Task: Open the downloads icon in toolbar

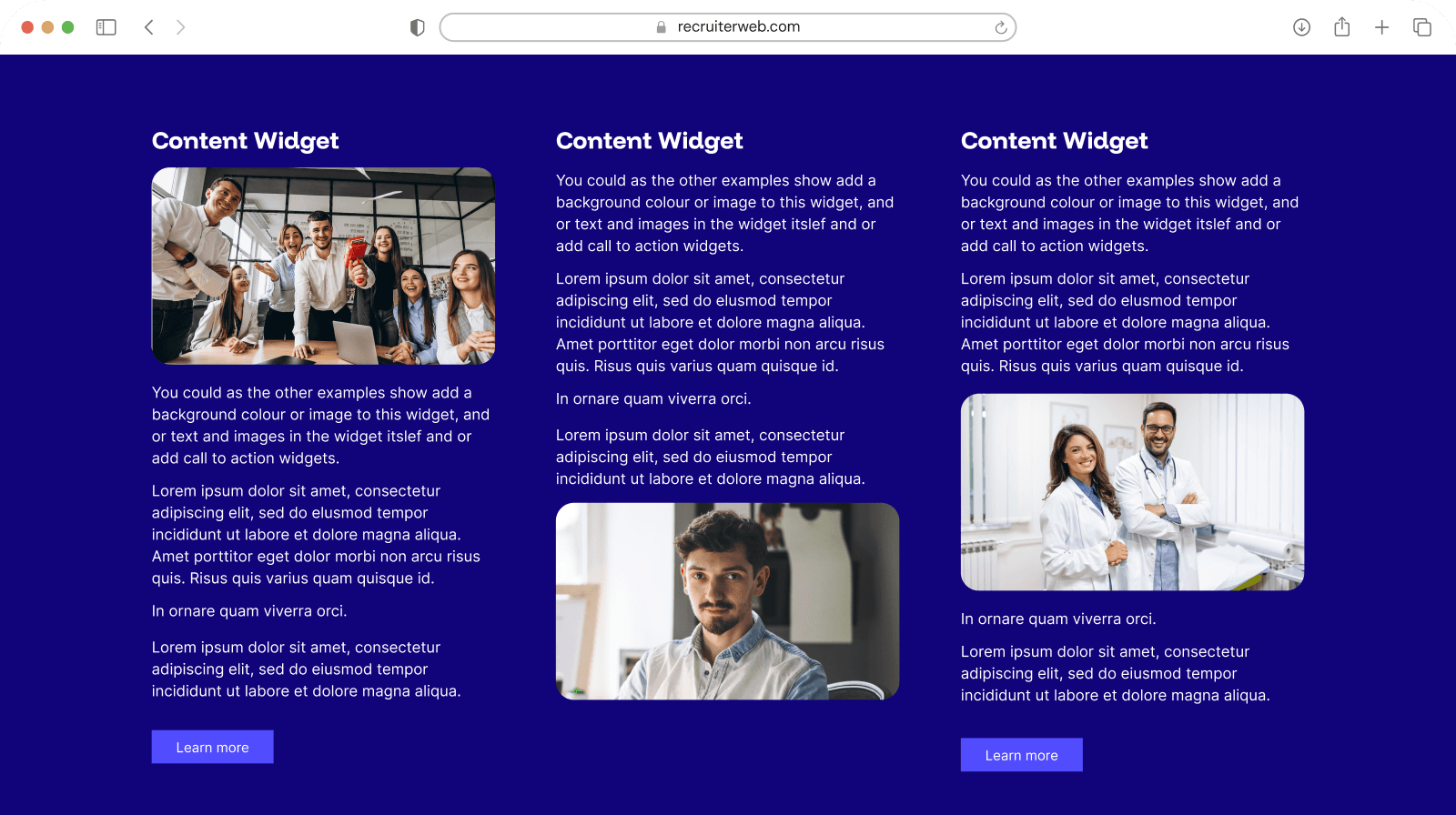Action: pyautogui.click(x=1302, y=27)
